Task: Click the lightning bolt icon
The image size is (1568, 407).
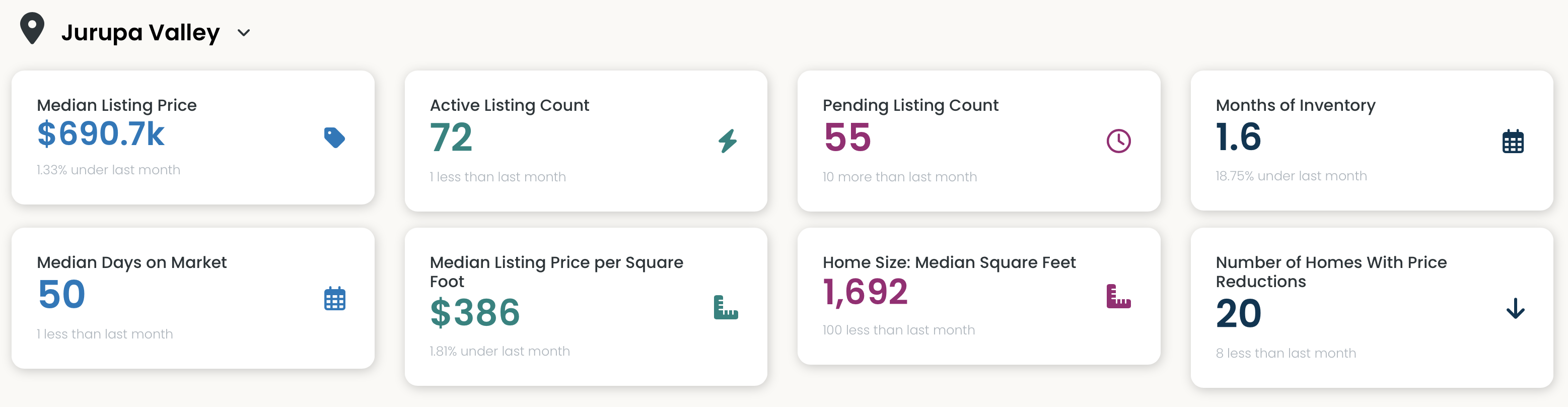Action: click(x=728, y=141)
